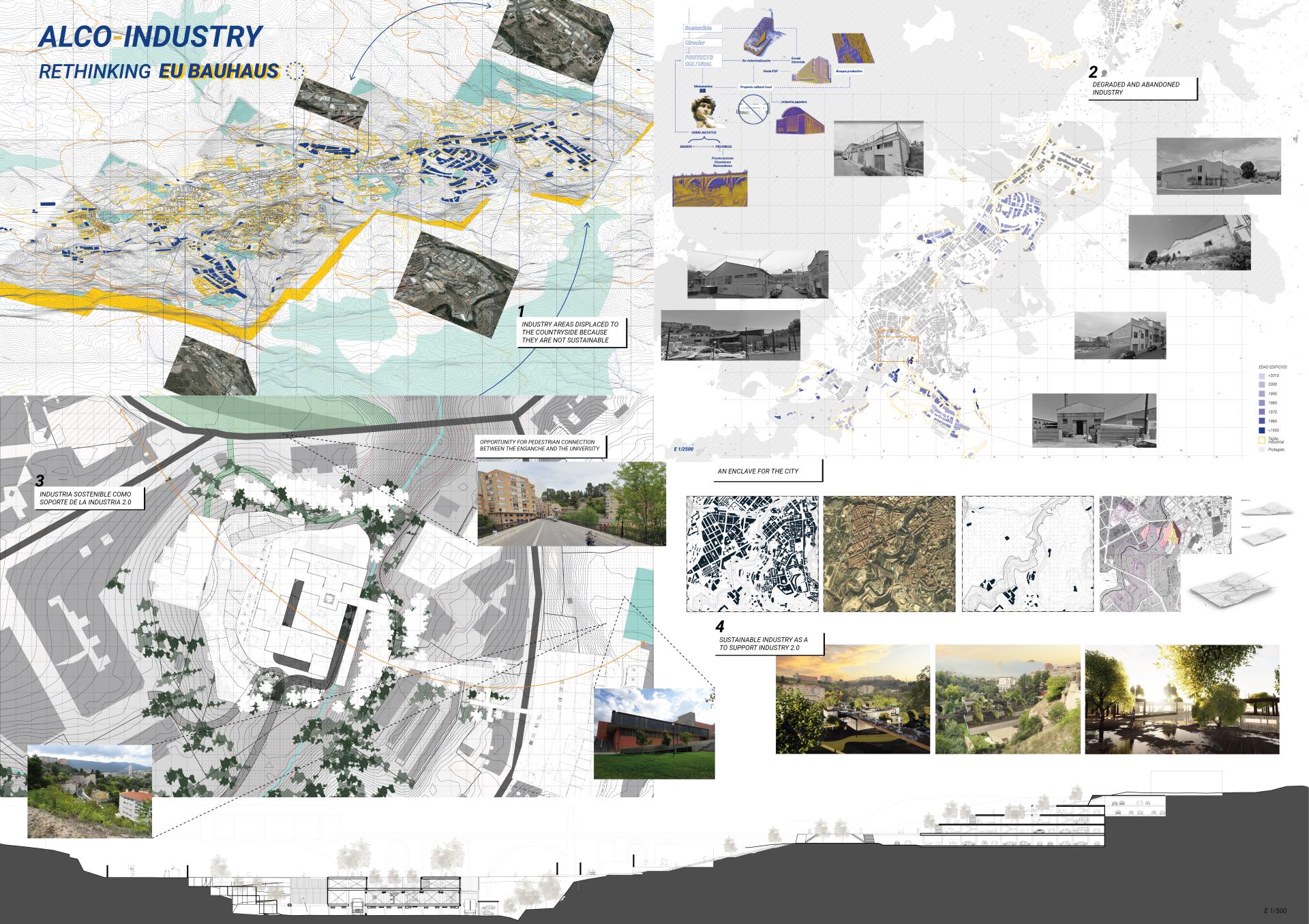The width and height of the screenshot is (1309, 924).
Task: Click the 'PROYECTO CULTURAL' diagram box
Action: 702,61
